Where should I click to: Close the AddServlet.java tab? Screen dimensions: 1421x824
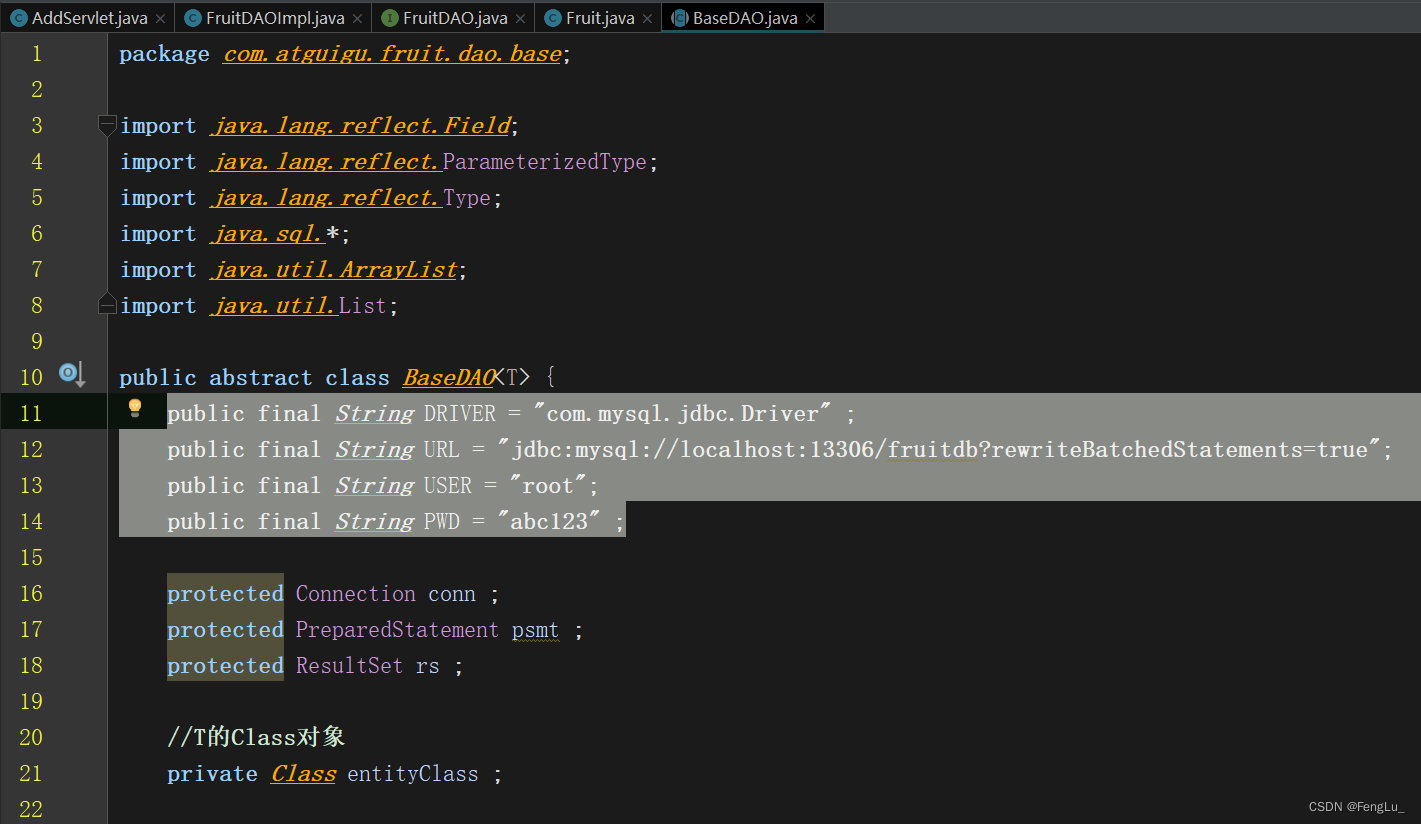click(x=160, y=19)
